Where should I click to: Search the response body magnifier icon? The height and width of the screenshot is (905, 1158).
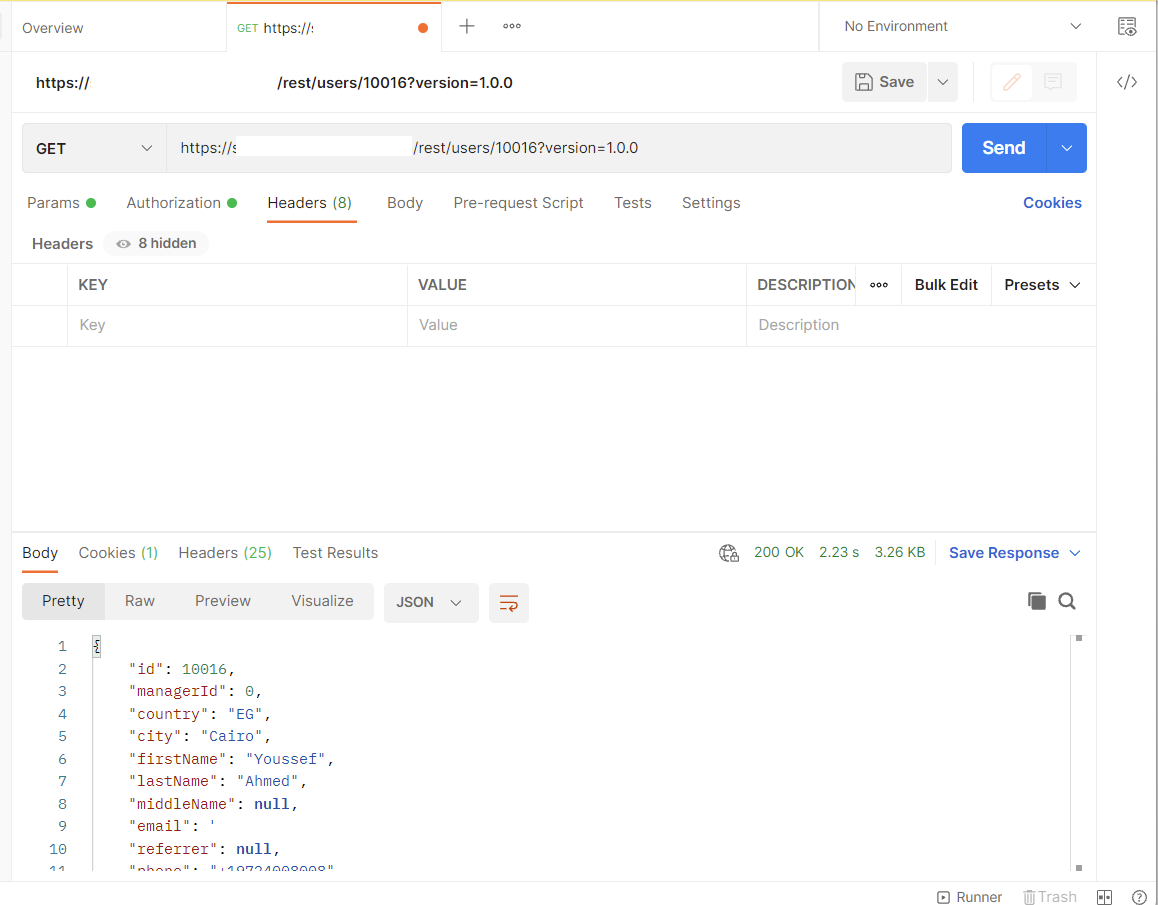tap(1067, 601)
